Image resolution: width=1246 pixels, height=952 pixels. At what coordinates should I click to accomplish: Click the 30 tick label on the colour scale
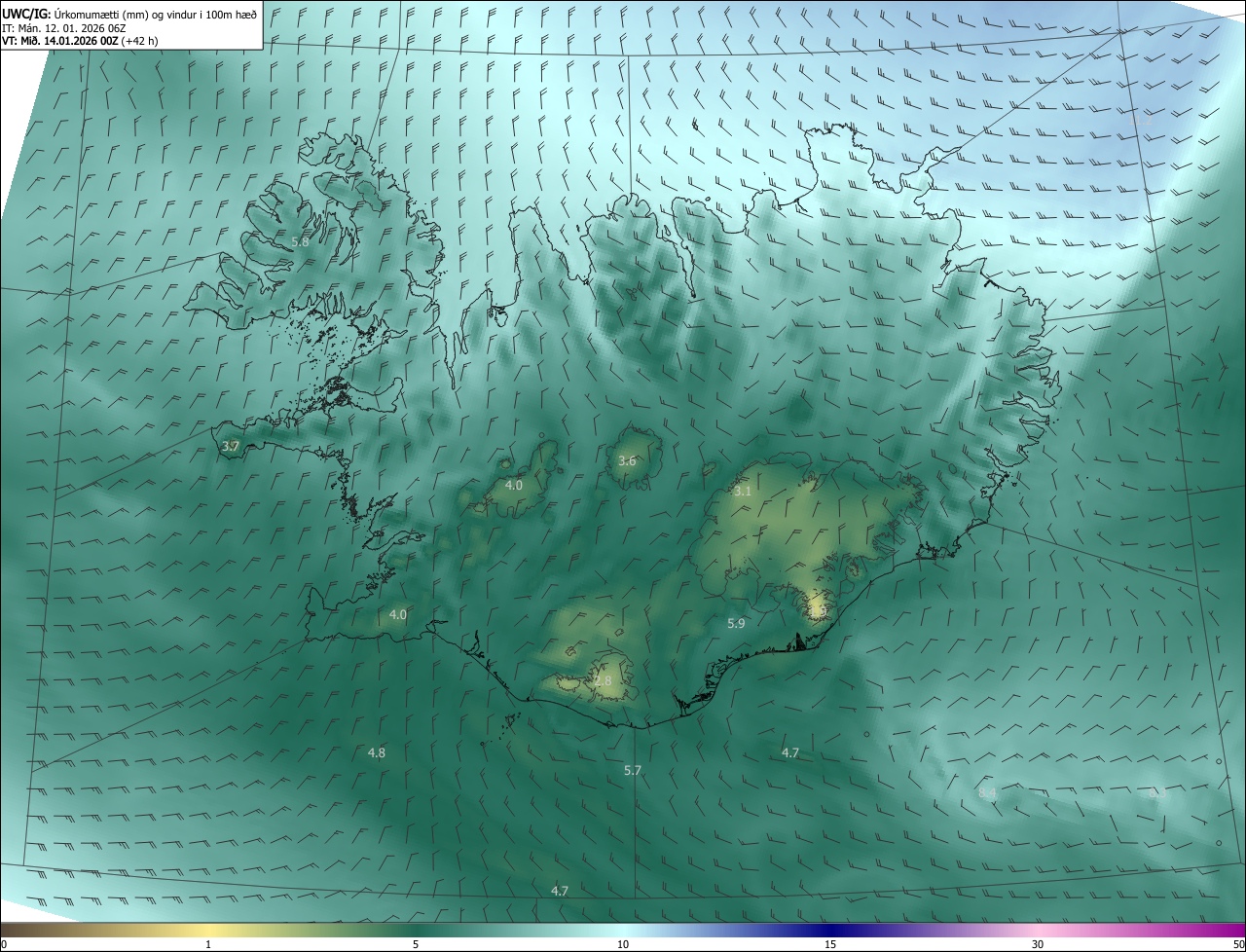(1038, 945)
